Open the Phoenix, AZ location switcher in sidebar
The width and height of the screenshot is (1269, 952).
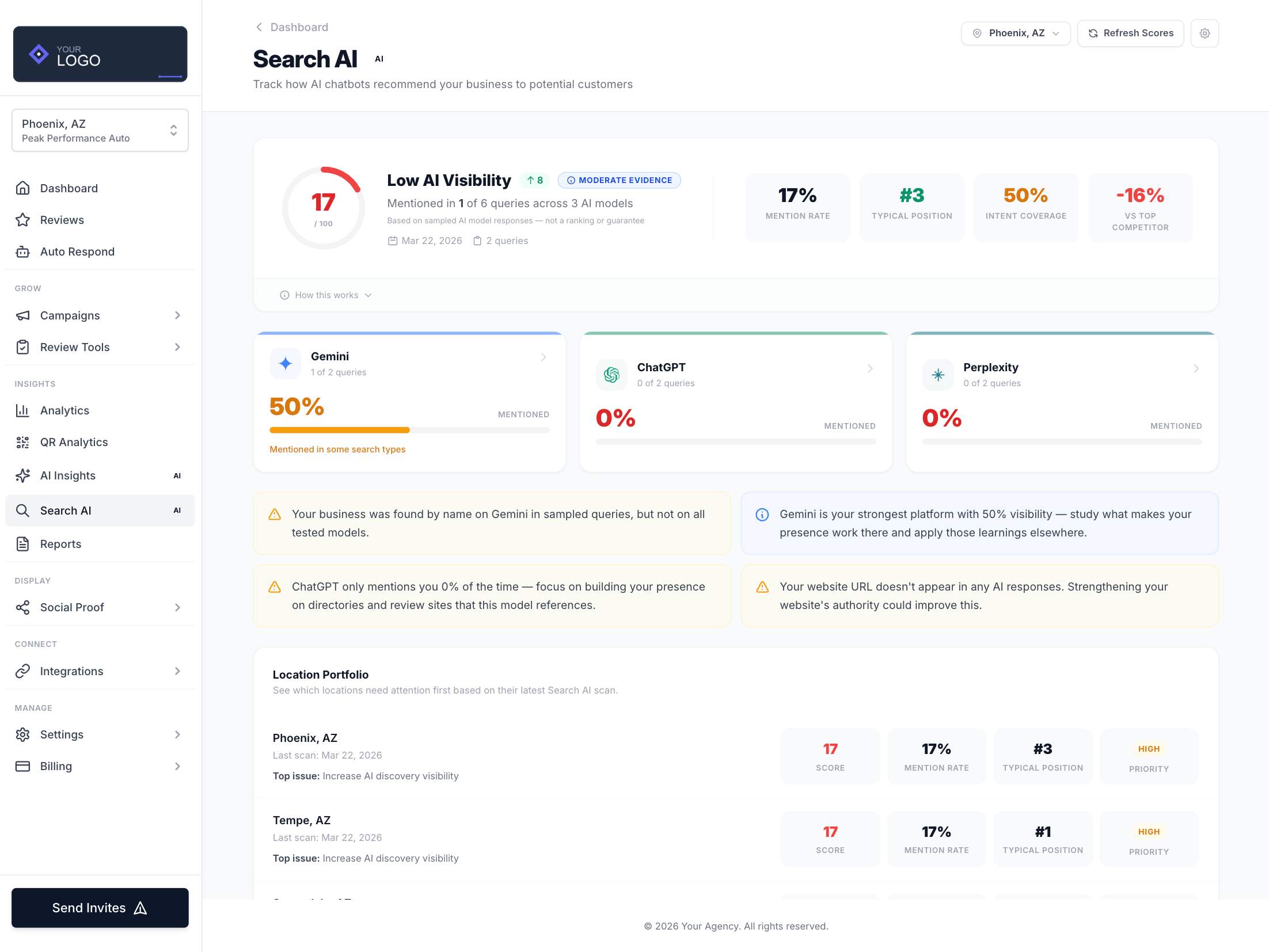100,130
